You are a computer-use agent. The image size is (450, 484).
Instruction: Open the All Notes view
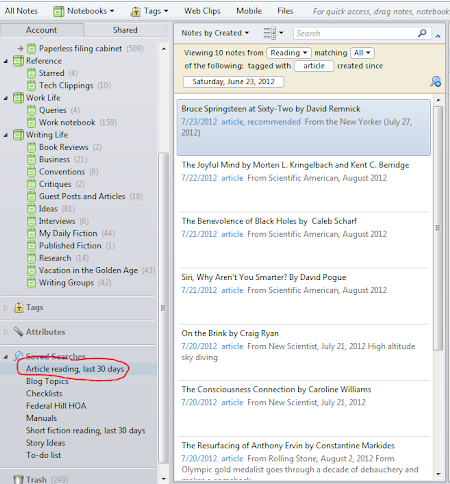click(x=21, y=11)
